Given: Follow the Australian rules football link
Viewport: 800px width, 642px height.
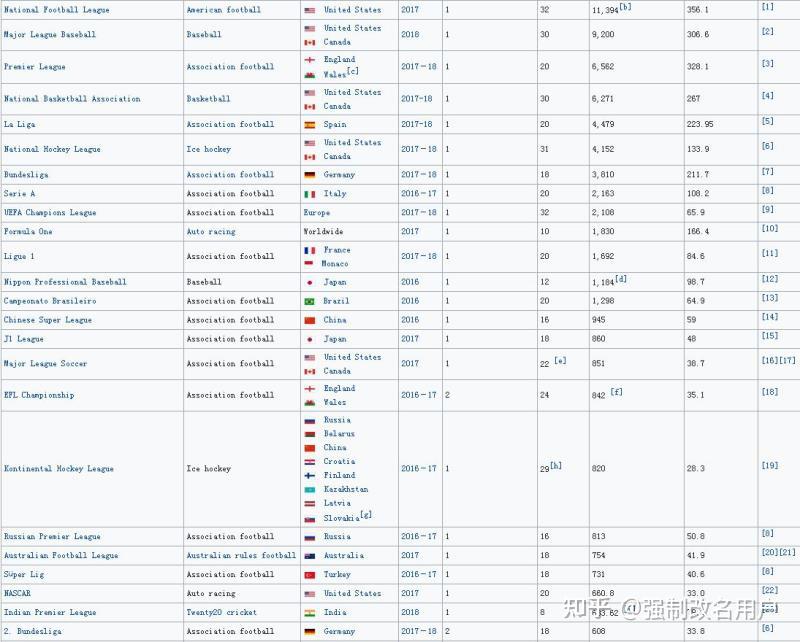Looking at the screenshot, I should [241, 556].
